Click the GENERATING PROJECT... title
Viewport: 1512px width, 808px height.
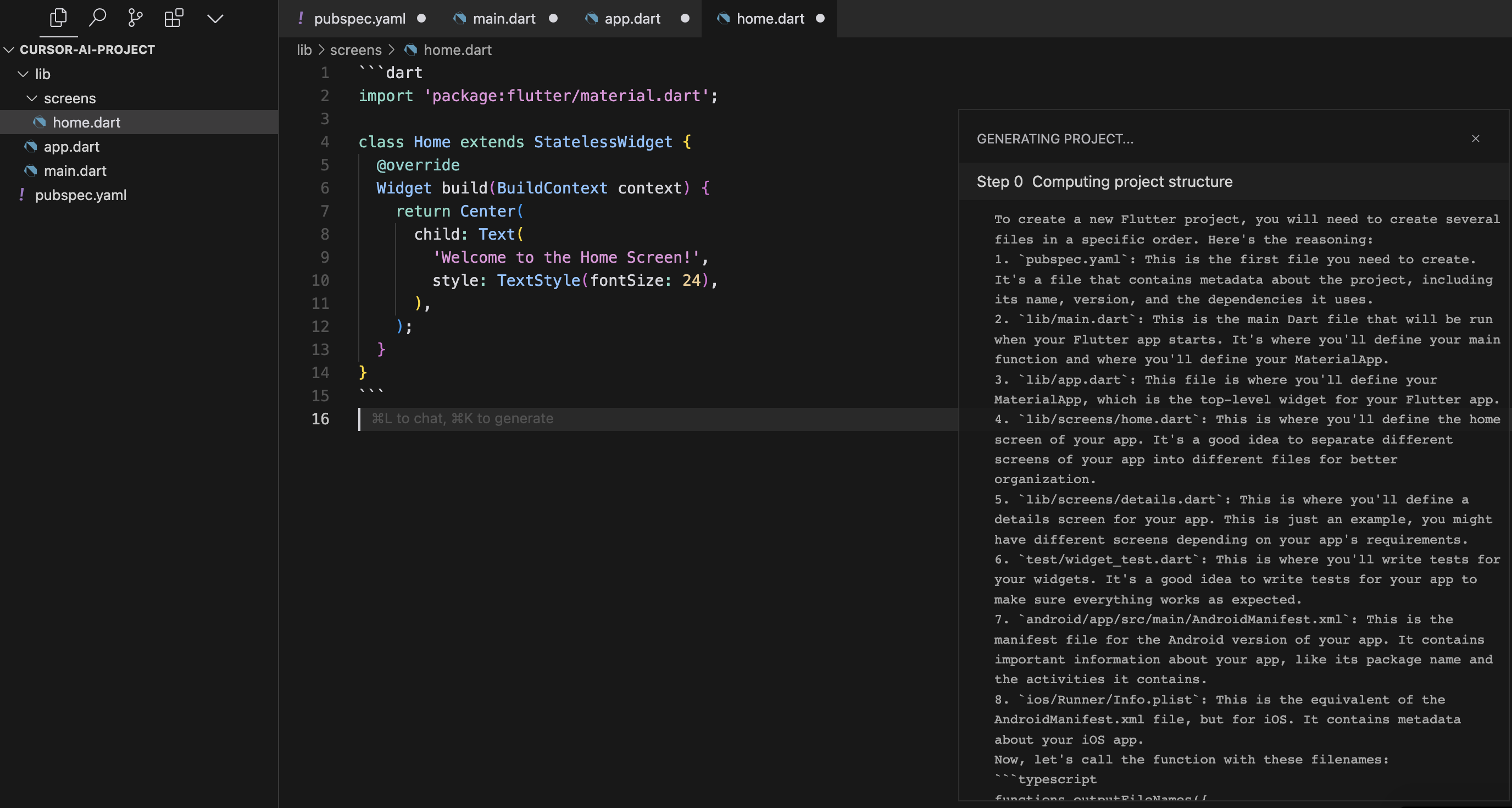point(1055,139)
